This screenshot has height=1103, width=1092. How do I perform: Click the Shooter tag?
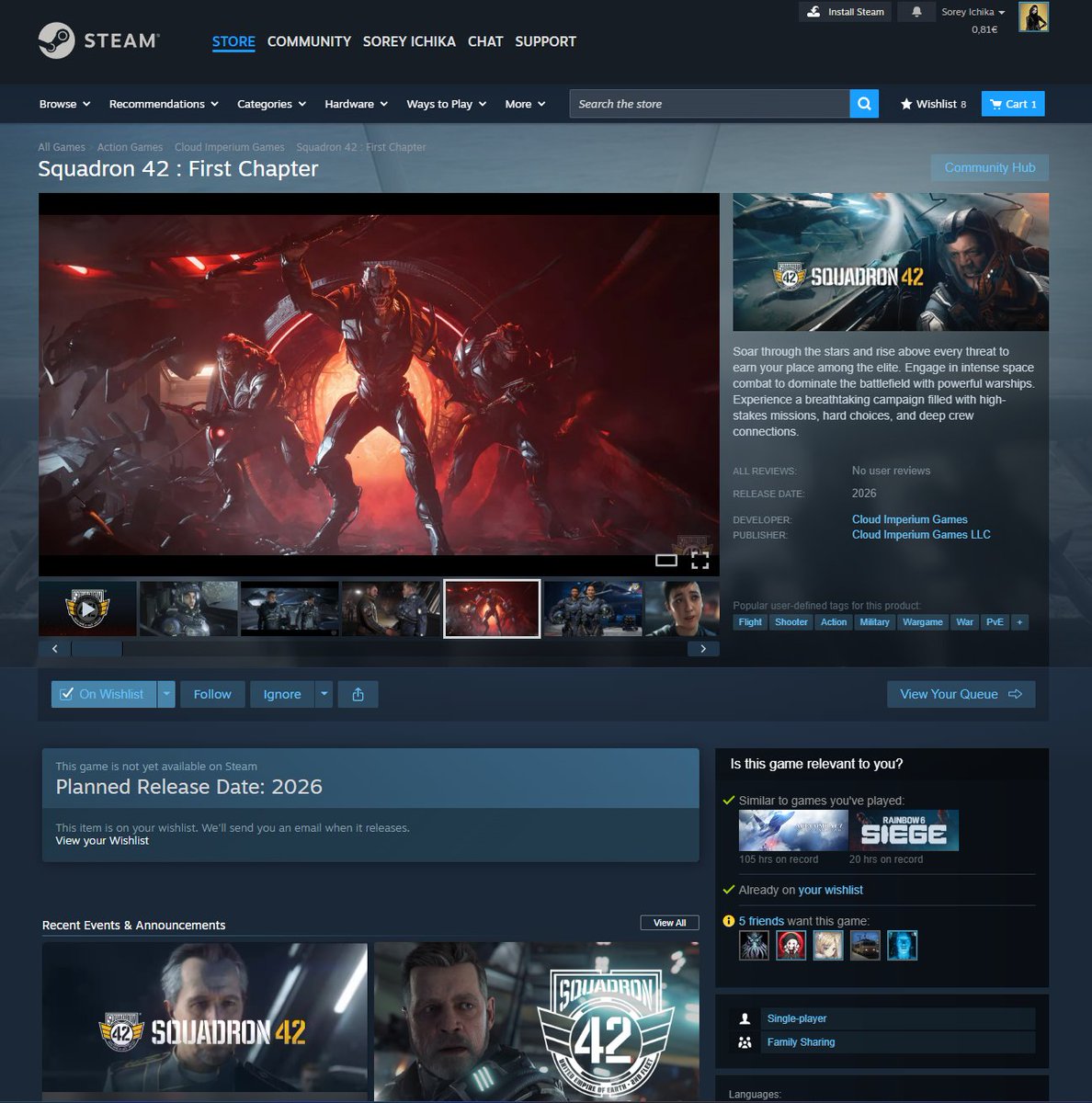pos(791,622)
